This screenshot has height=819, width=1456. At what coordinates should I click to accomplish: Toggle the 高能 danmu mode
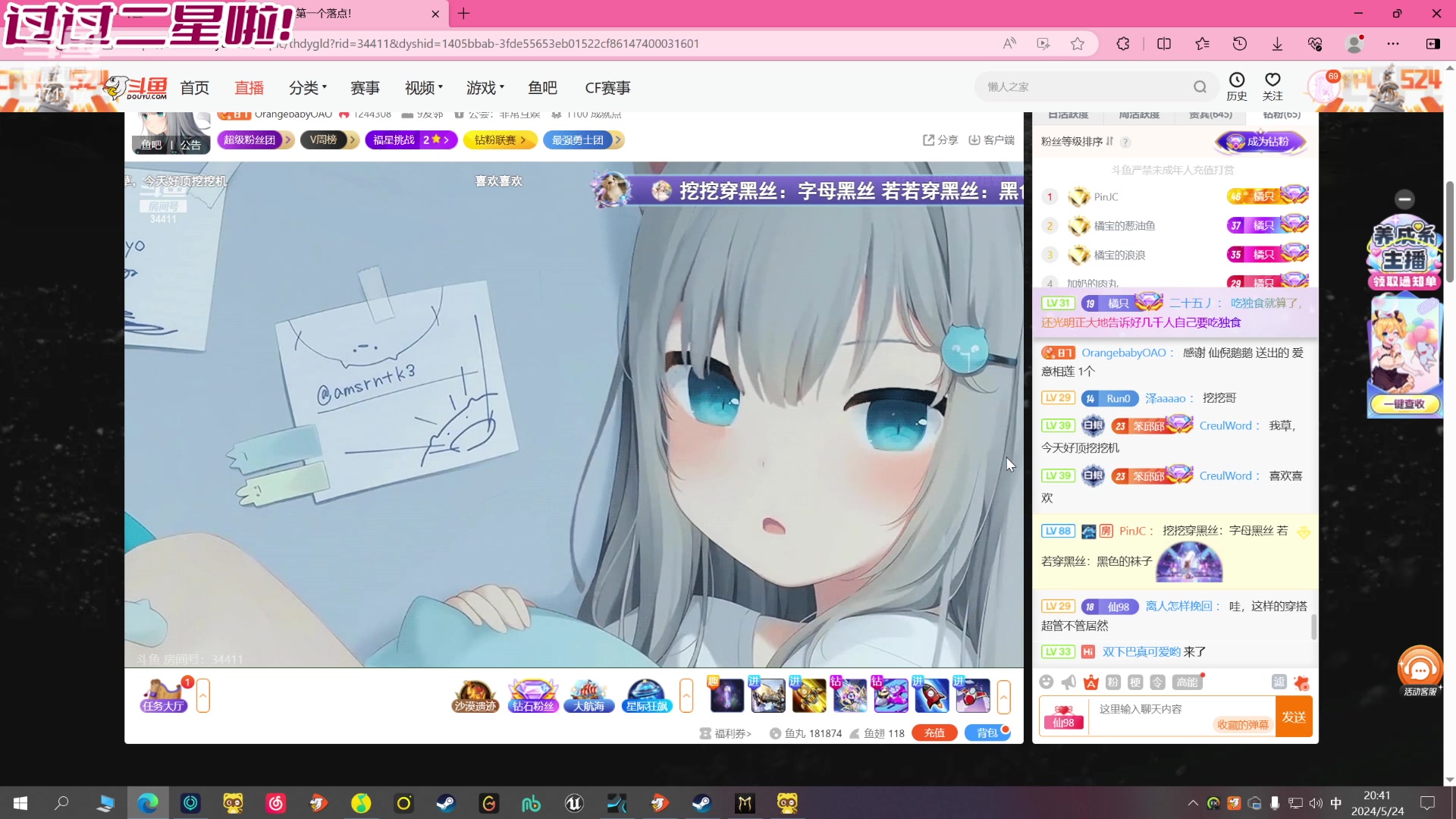(x=1187, y=682)
